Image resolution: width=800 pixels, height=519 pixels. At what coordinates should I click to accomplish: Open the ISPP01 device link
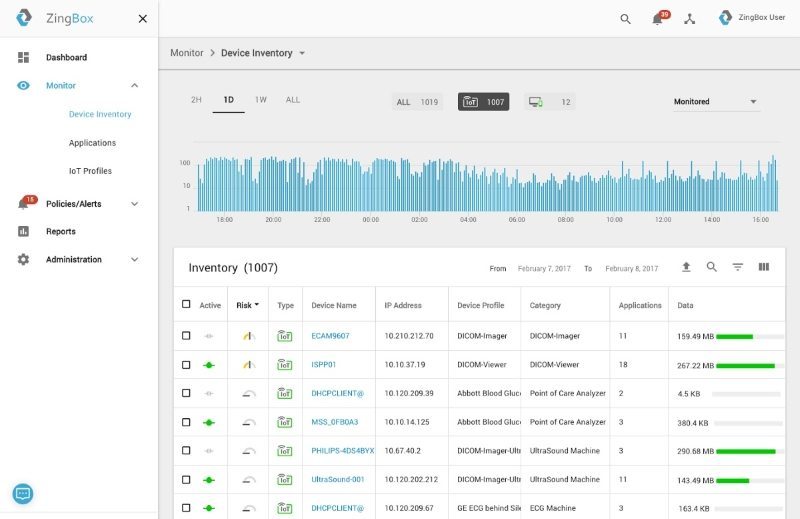(x=323, y=364)
